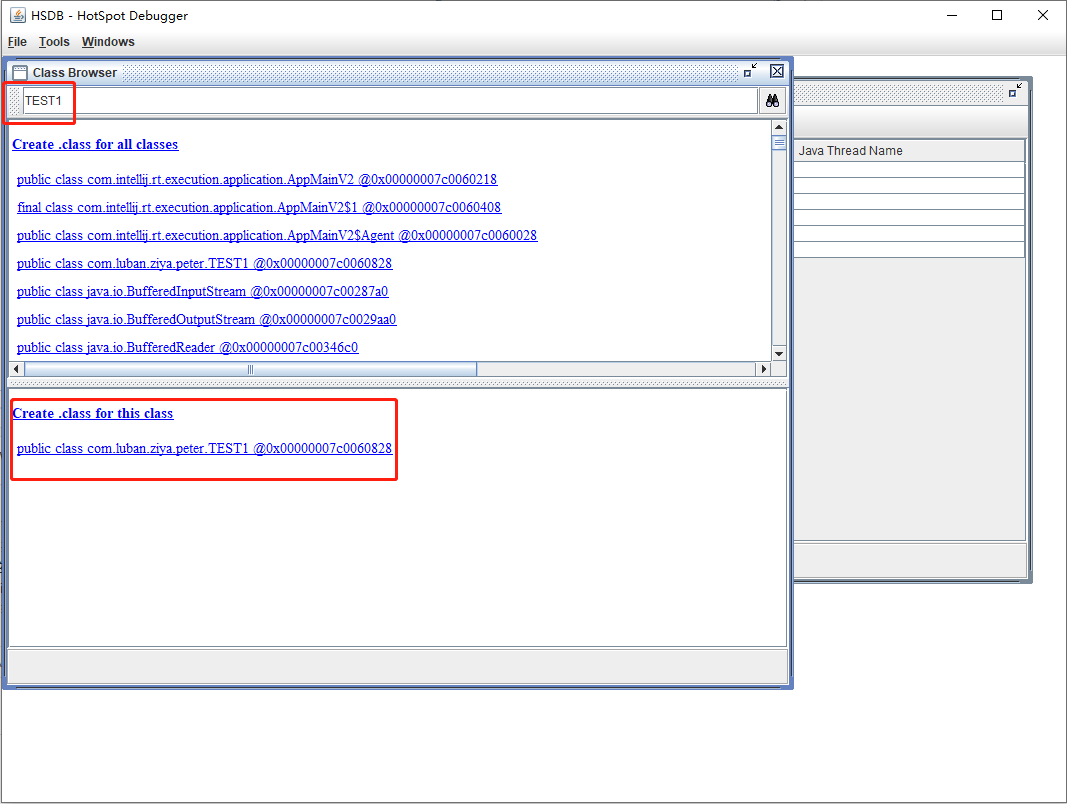Image resolution: width=1067 pixels, height=804 pixels.
Task: Open the AppMainV2$1 final class link
Action: 259,207
